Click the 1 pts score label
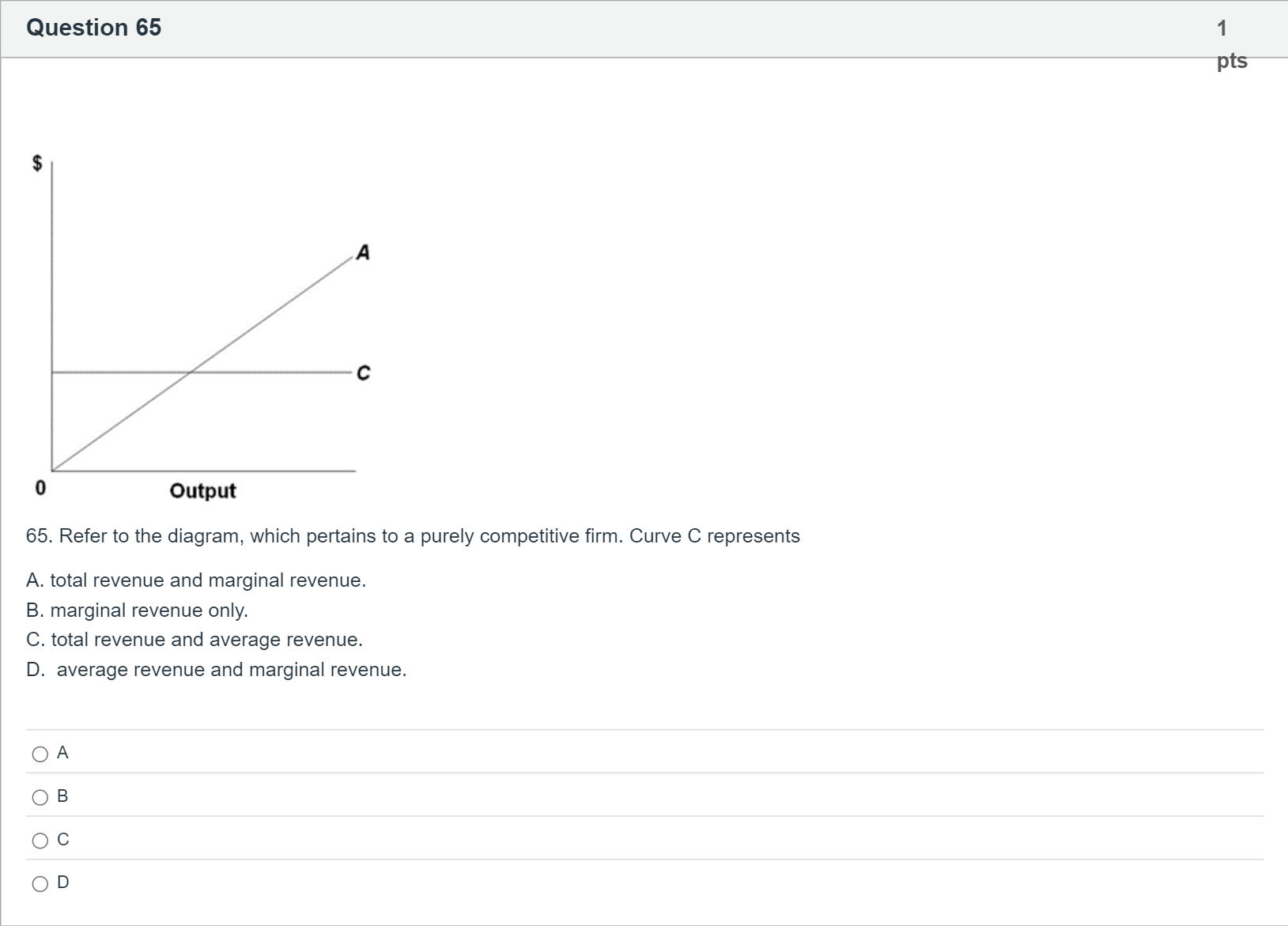 (x=1232, y=44)
